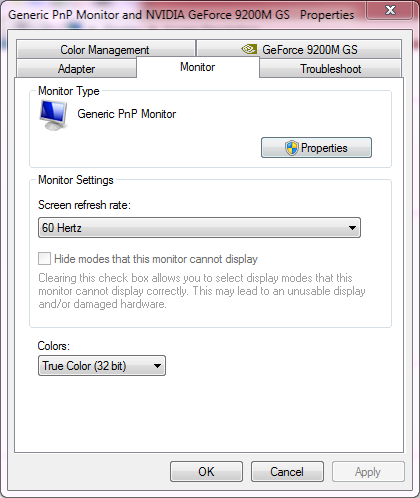The height and width of the screenshot is (498, 420).
Task: Click the Cancel button
Action: [x=287, y=472]
